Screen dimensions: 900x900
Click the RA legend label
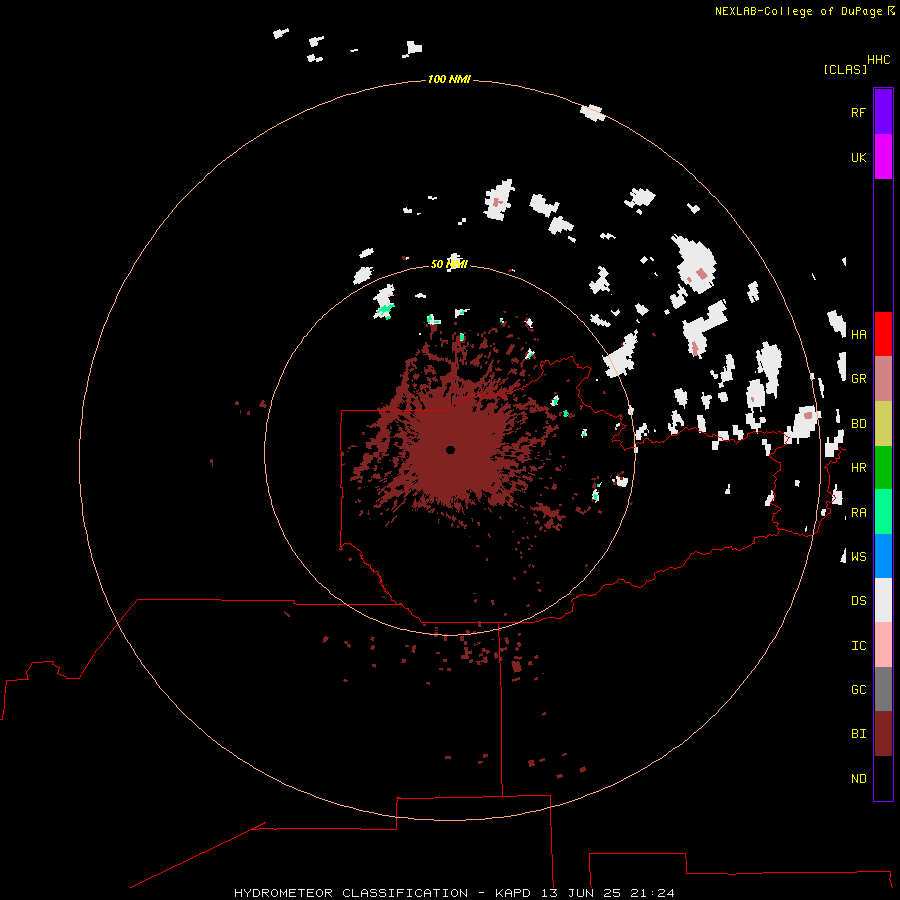click(858, 513)
